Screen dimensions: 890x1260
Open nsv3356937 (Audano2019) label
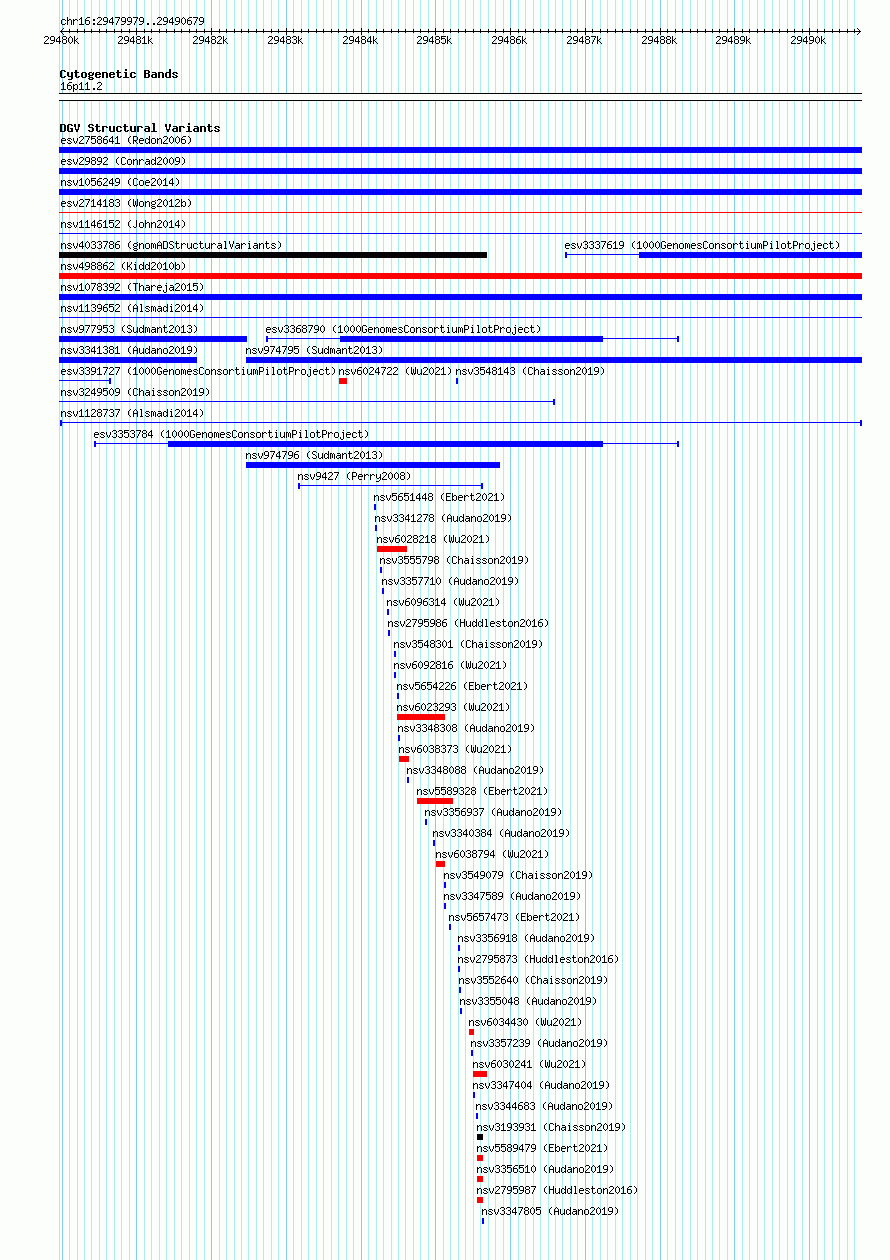coord(493,812)
